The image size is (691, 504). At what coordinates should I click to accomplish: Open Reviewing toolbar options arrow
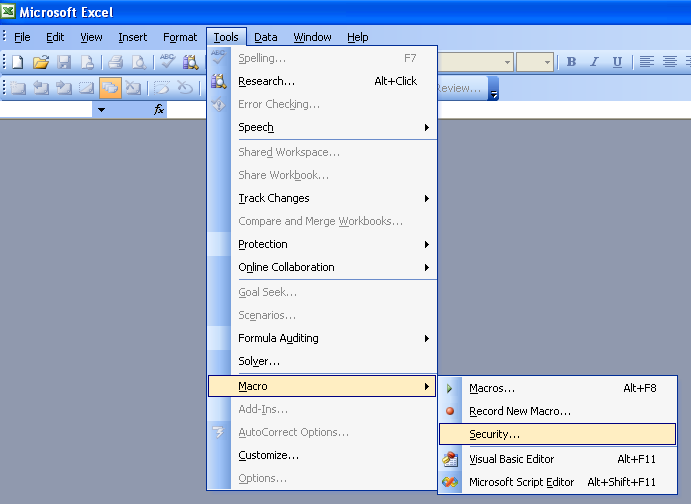[x=494, y=89]
